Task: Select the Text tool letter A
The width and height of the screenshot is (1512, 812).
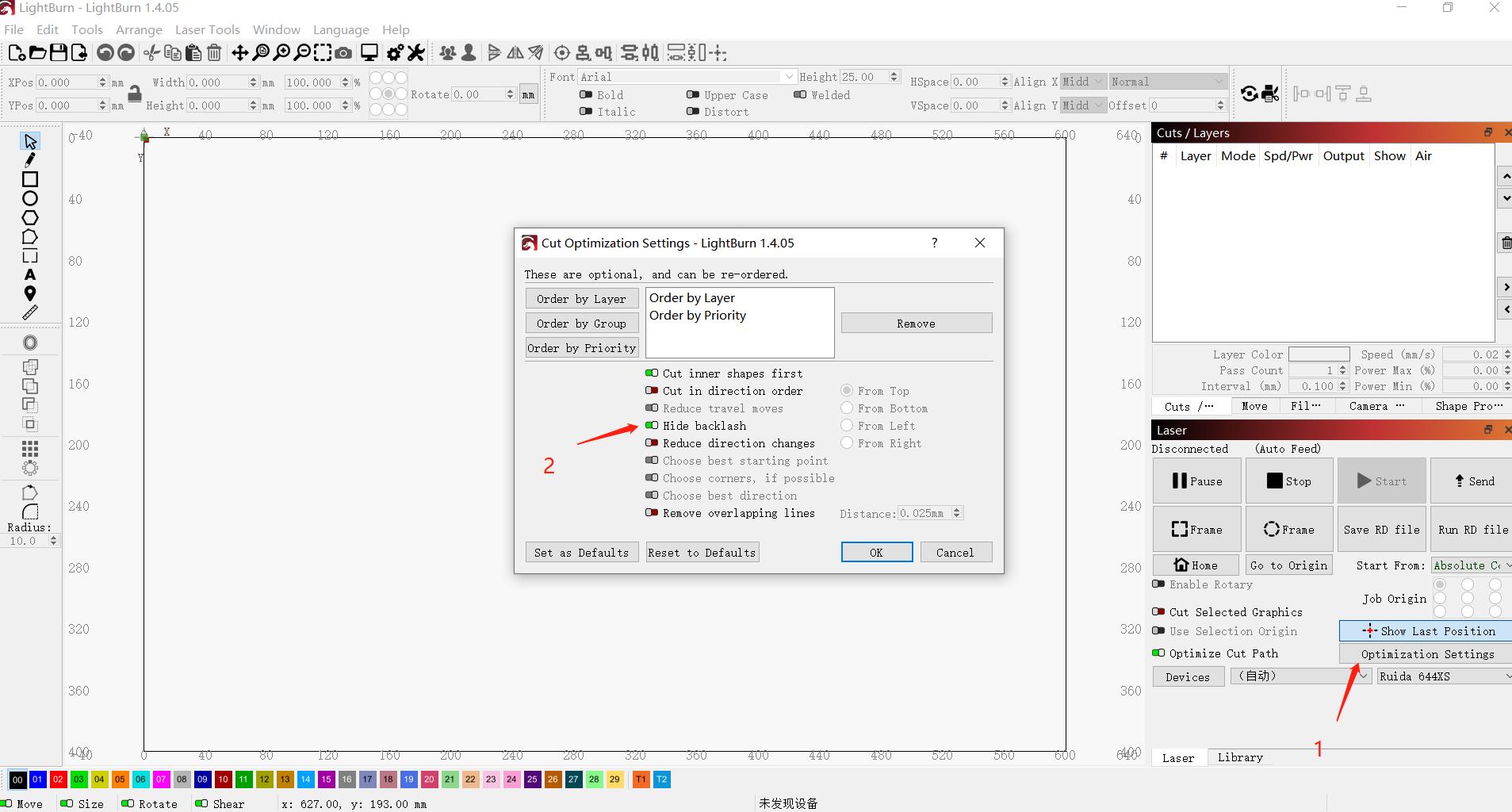Action: coord(30,275)
